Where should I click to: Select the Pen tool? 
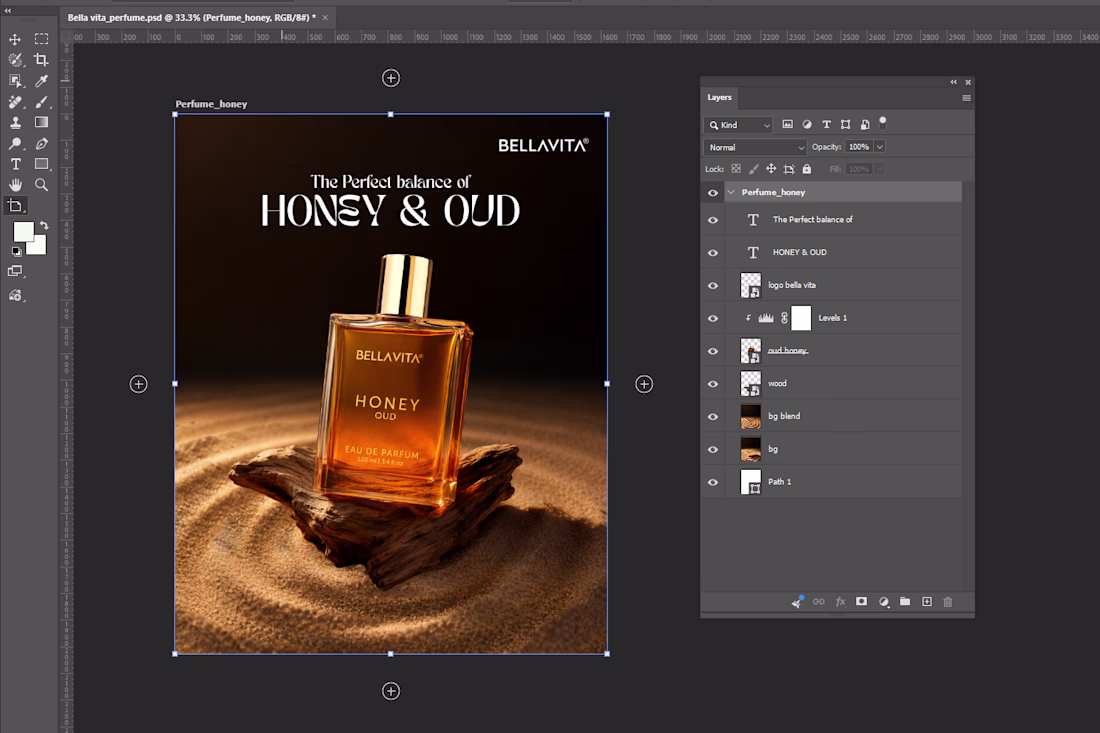(41, 144)
